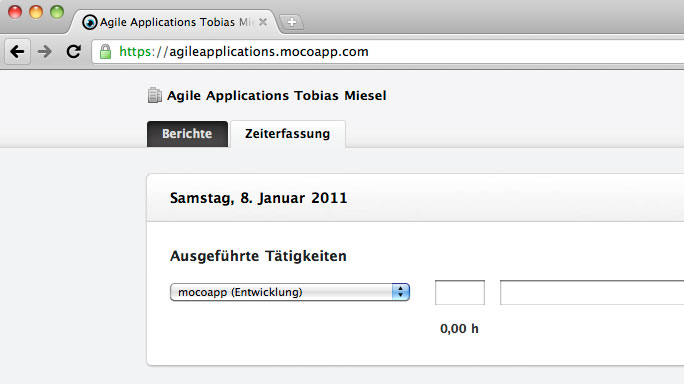
Task: Switch to the Berichte tab
Action: (x=187, y=134)
